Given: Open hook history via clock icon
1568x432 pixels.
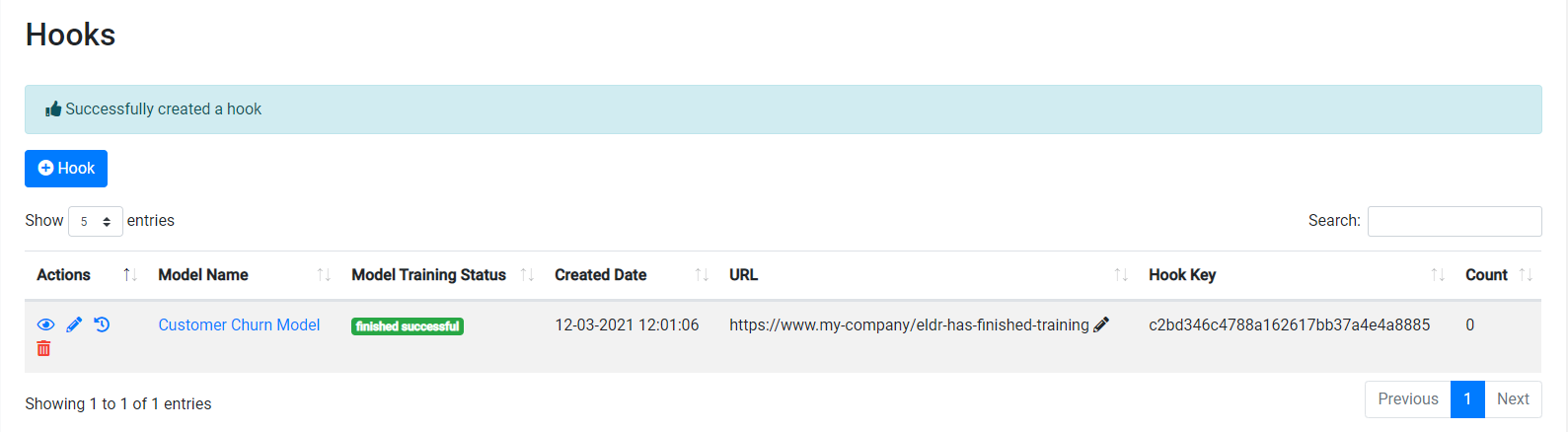Looking at the screenshot, I should tap(102, 324).
